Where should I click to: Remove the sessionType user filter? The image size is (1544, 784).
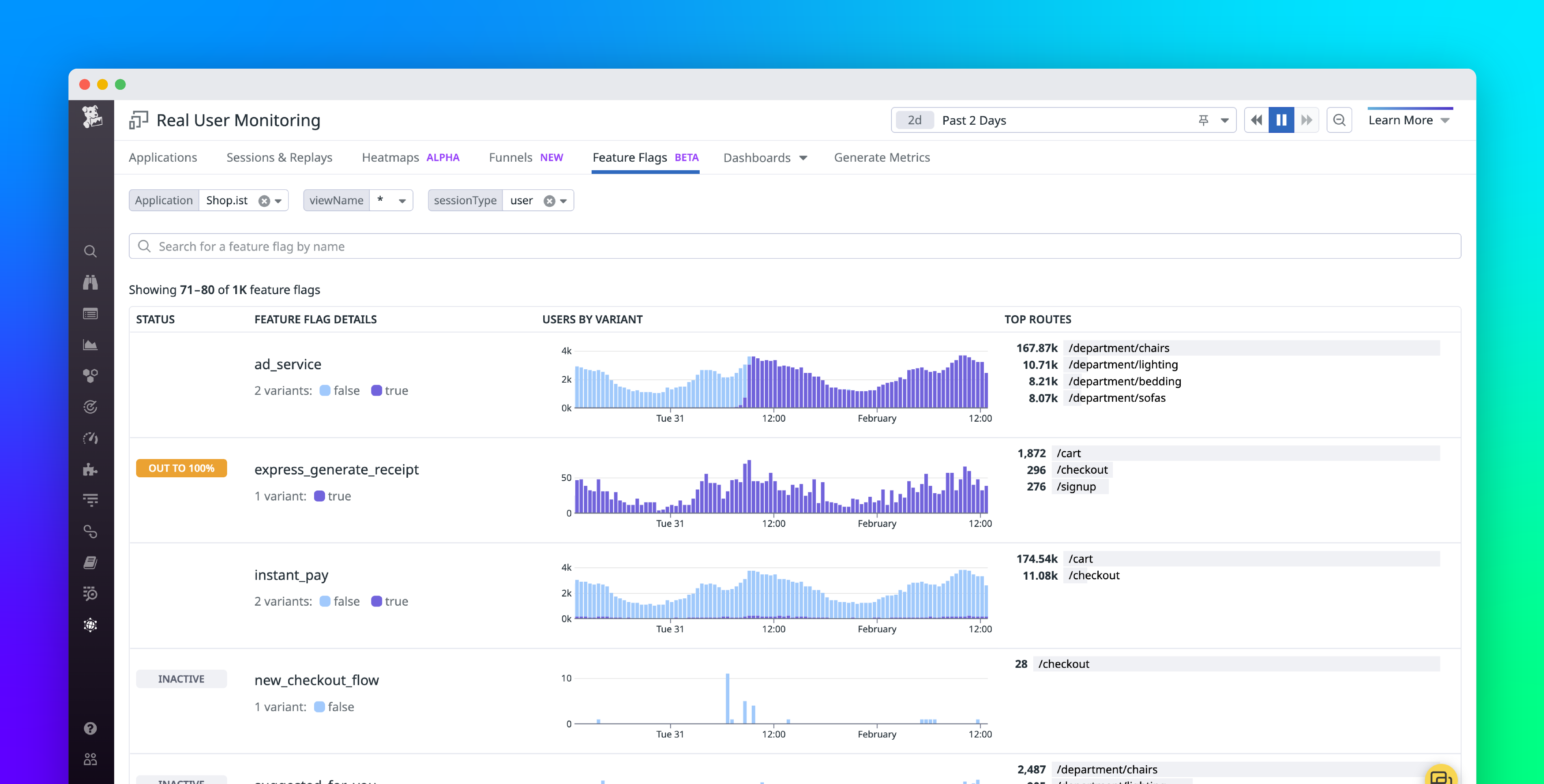[549, 200]
